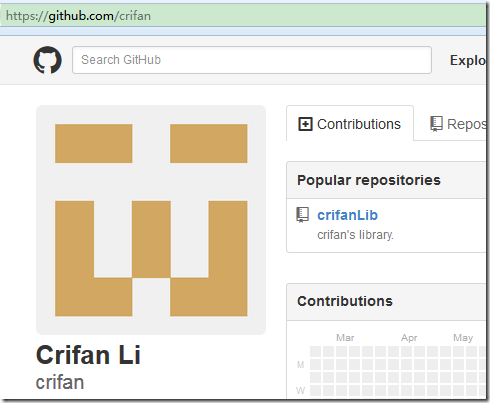Screen dimensions: 490x403
Task: Click the 'crifan' username text
Action: click(60, 382)
